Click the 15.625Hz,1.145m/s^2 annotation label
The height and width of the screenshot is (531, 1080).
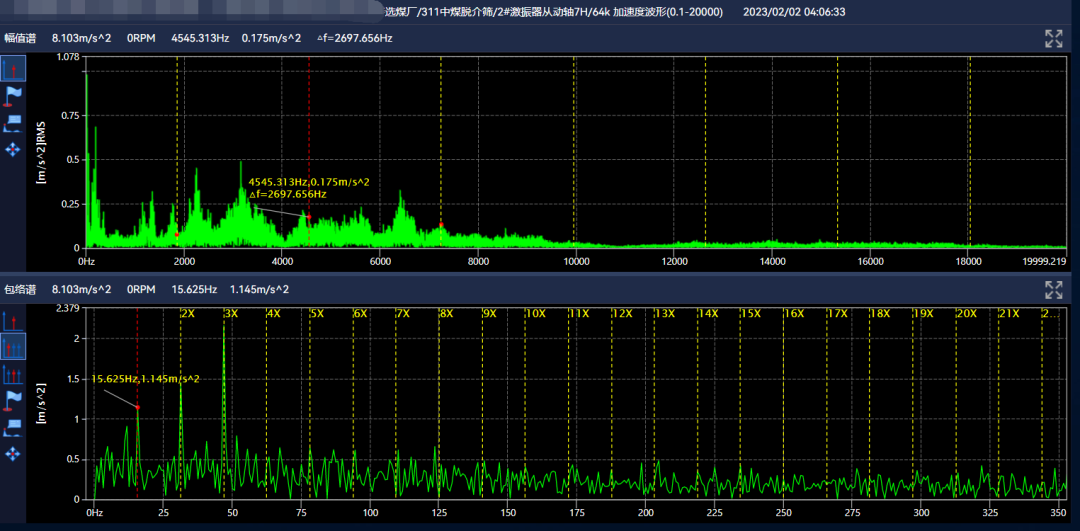(145, 379)
